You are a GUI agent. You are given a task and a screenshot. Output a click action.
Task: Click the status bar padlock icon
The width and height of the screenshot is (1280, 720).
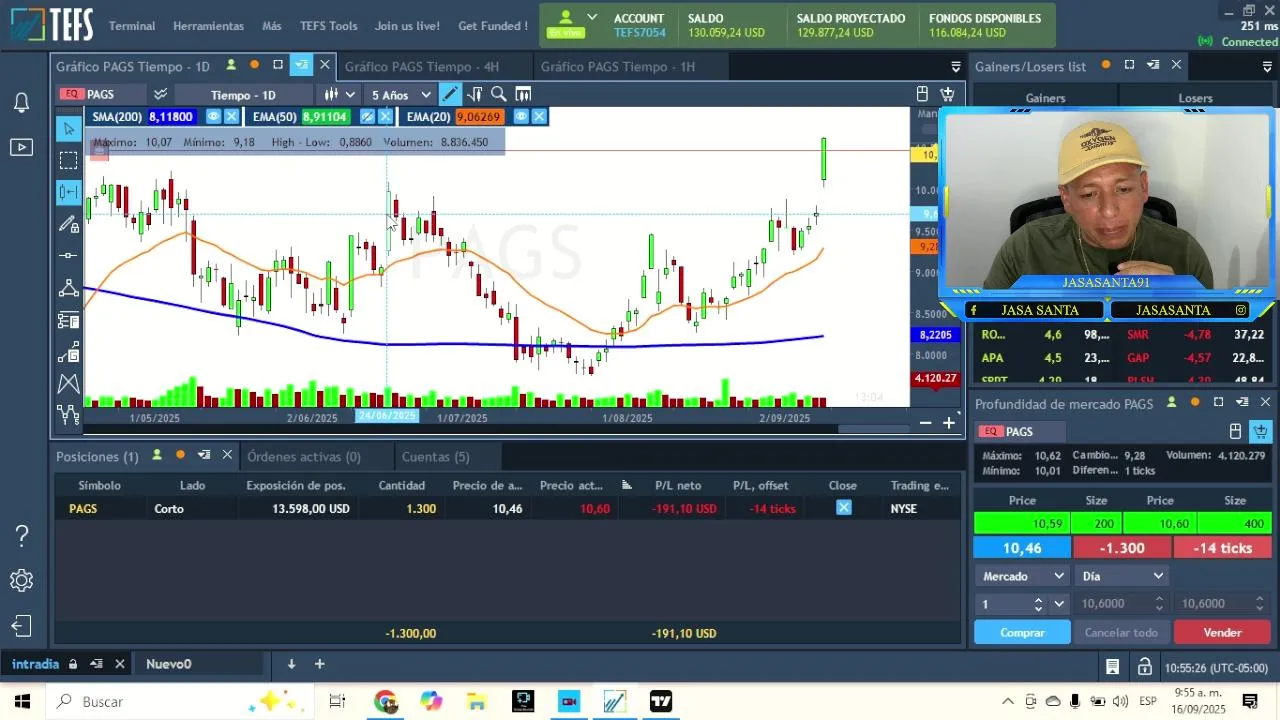[1144, 667]
